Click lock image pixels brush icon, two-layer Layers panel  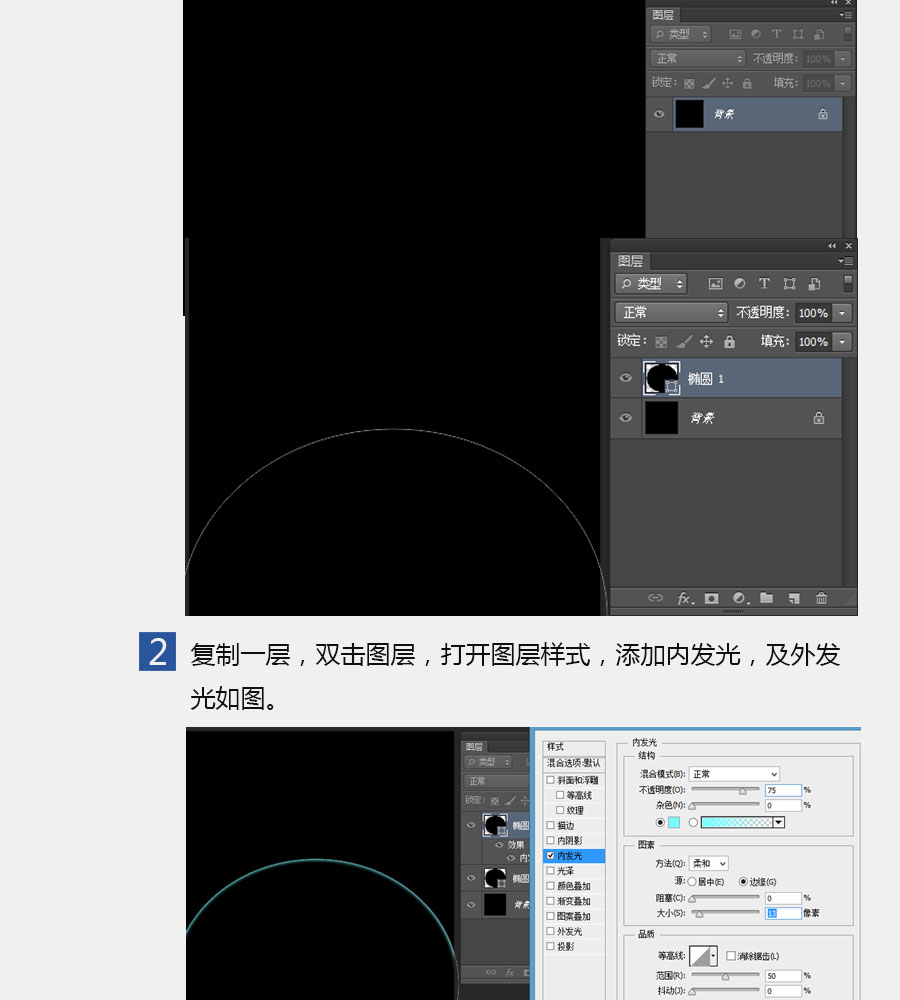tap(684, 342)
